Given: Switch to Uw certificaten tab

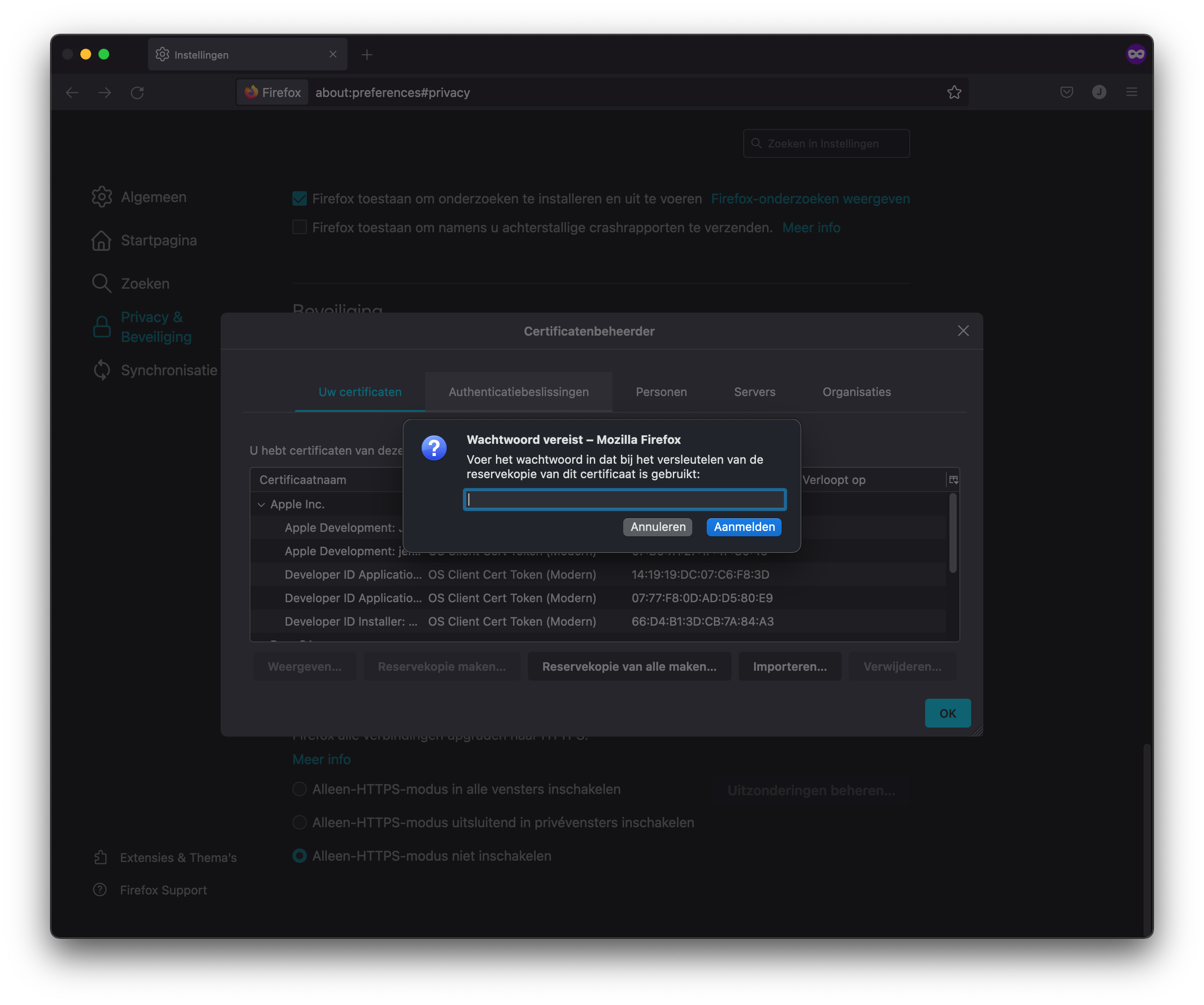Looking at the screenshot, I should tap(360, 392).
